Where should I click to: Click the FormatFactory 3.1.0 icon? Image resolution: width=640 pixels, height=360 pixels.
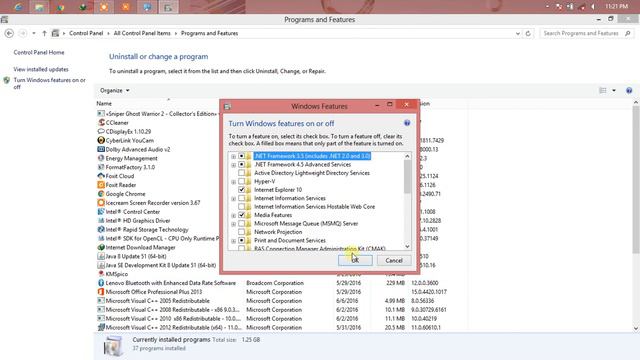coord(101,167)
